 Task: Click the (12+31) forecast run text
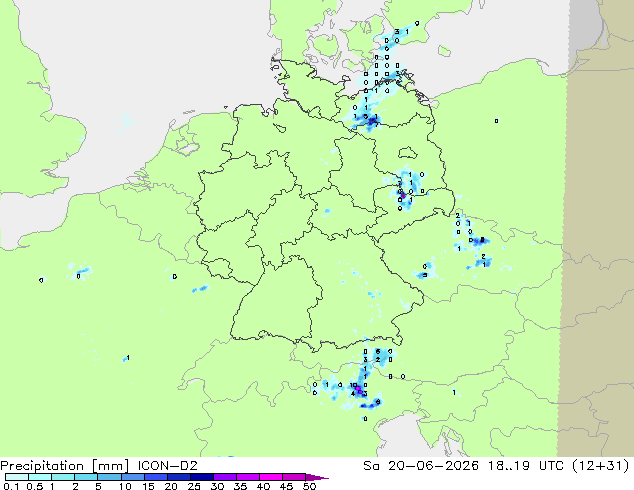pyautogui.click(x=601, y=466)
